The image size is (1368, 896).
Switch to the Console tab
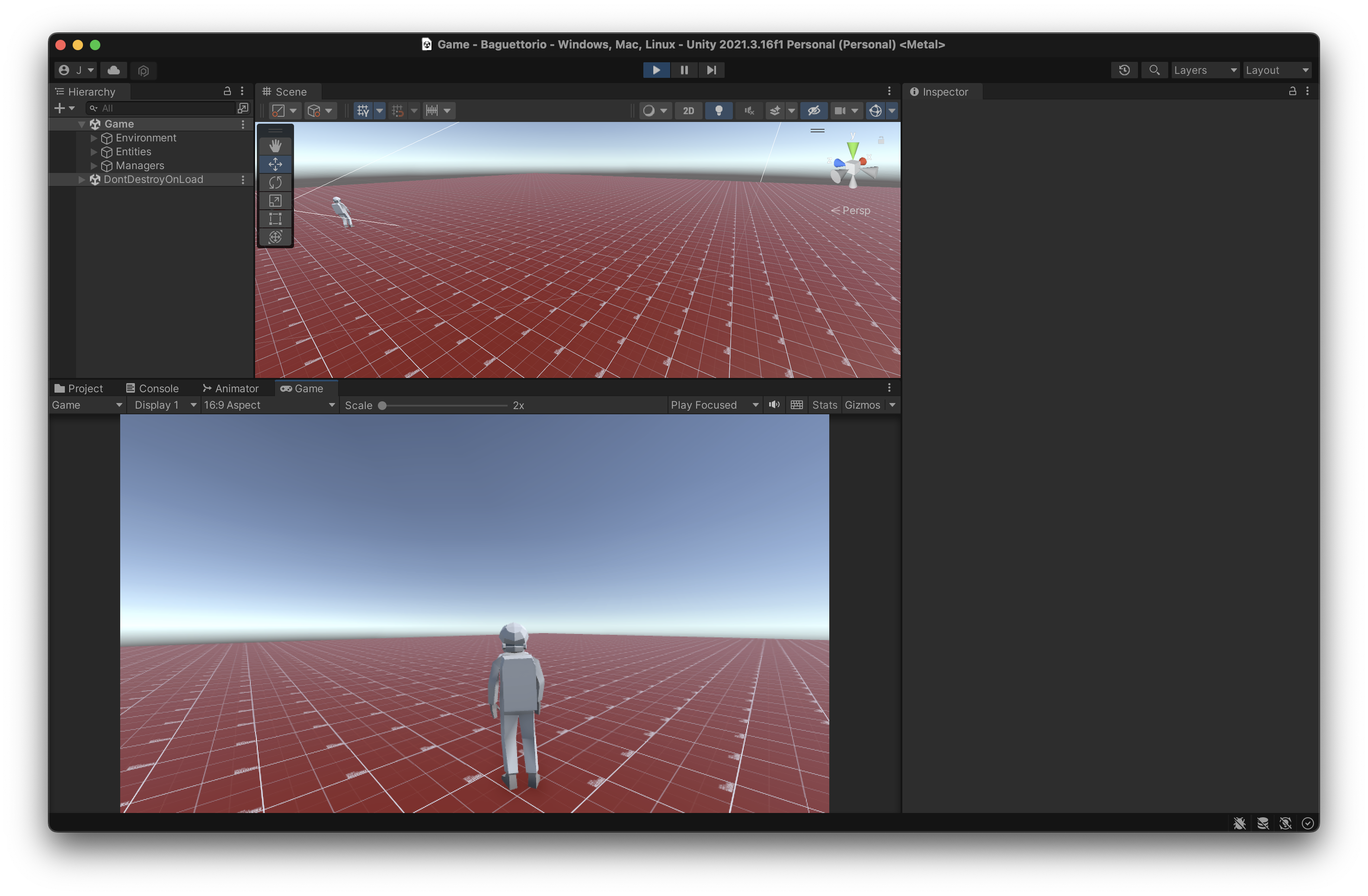[152, 388]
